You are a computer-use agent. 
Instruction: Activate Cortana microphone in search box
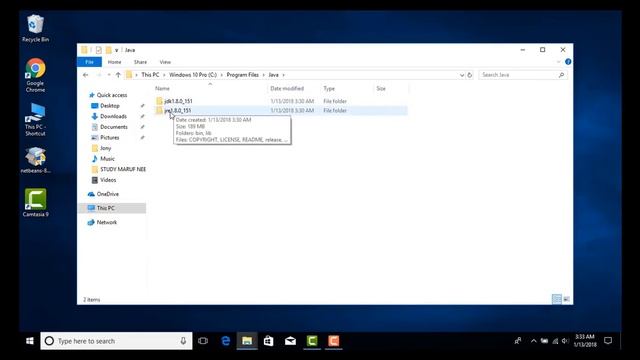tap(183, 341)
